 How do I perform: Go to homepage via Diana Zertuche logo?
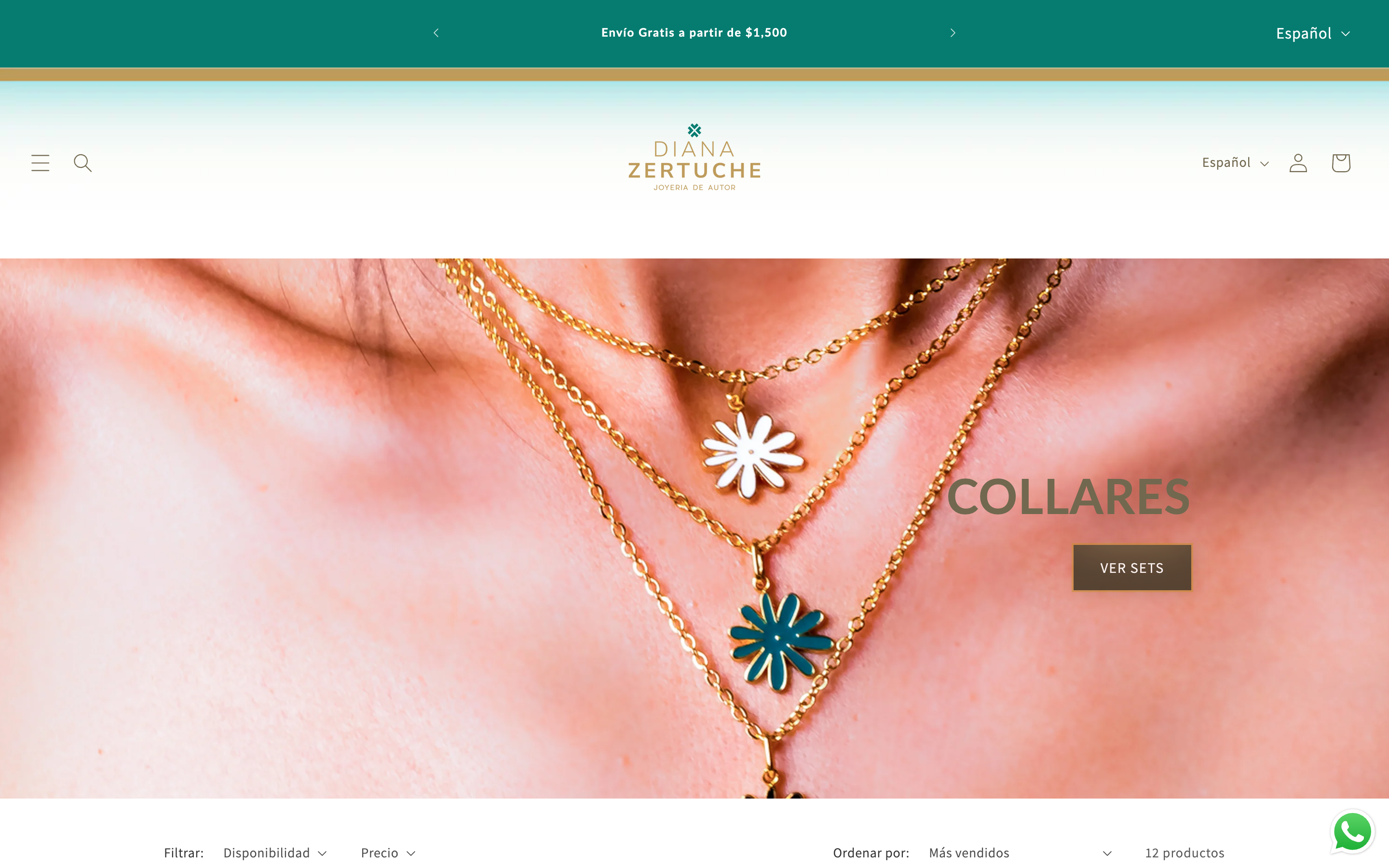(694, 157)
